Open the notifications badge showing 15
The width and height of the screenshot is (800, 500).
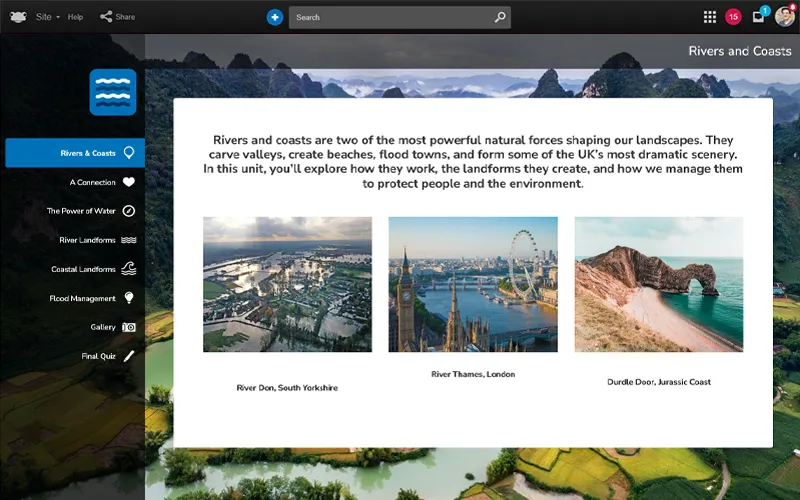(x=733, y=17)
